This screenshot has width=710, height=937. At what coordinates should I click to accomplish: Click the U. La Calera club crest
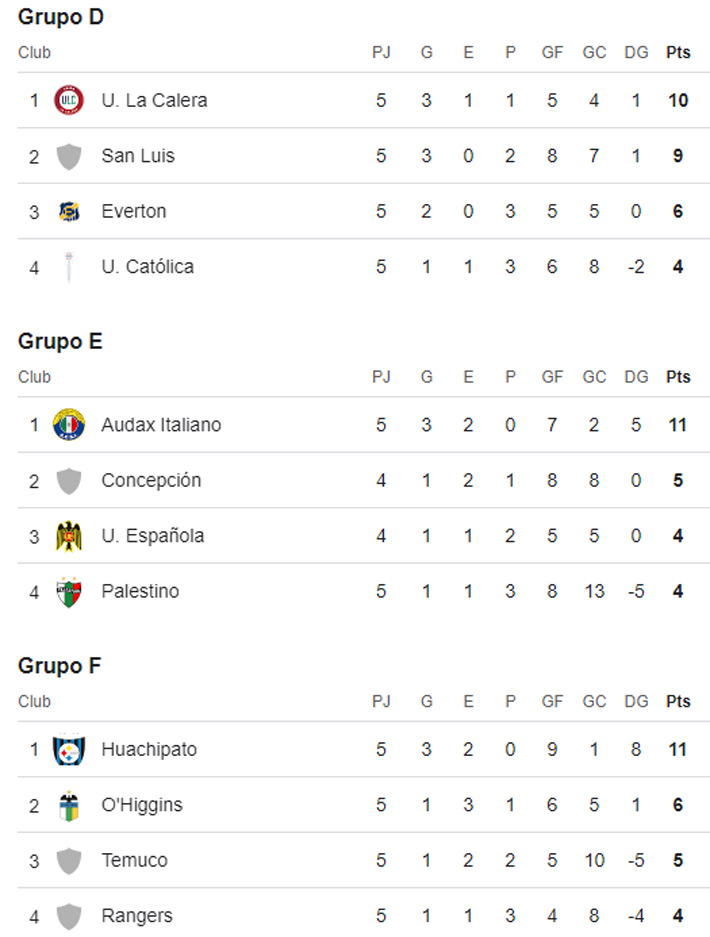click(69, 100)
